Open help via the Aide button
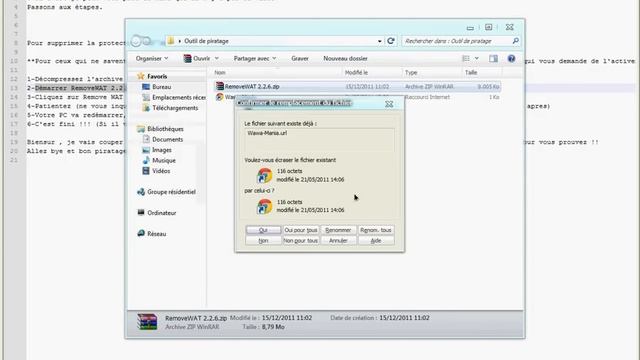The height and width of the screenshot is (360, 640). pyautogui.click(x=376, y=240)
